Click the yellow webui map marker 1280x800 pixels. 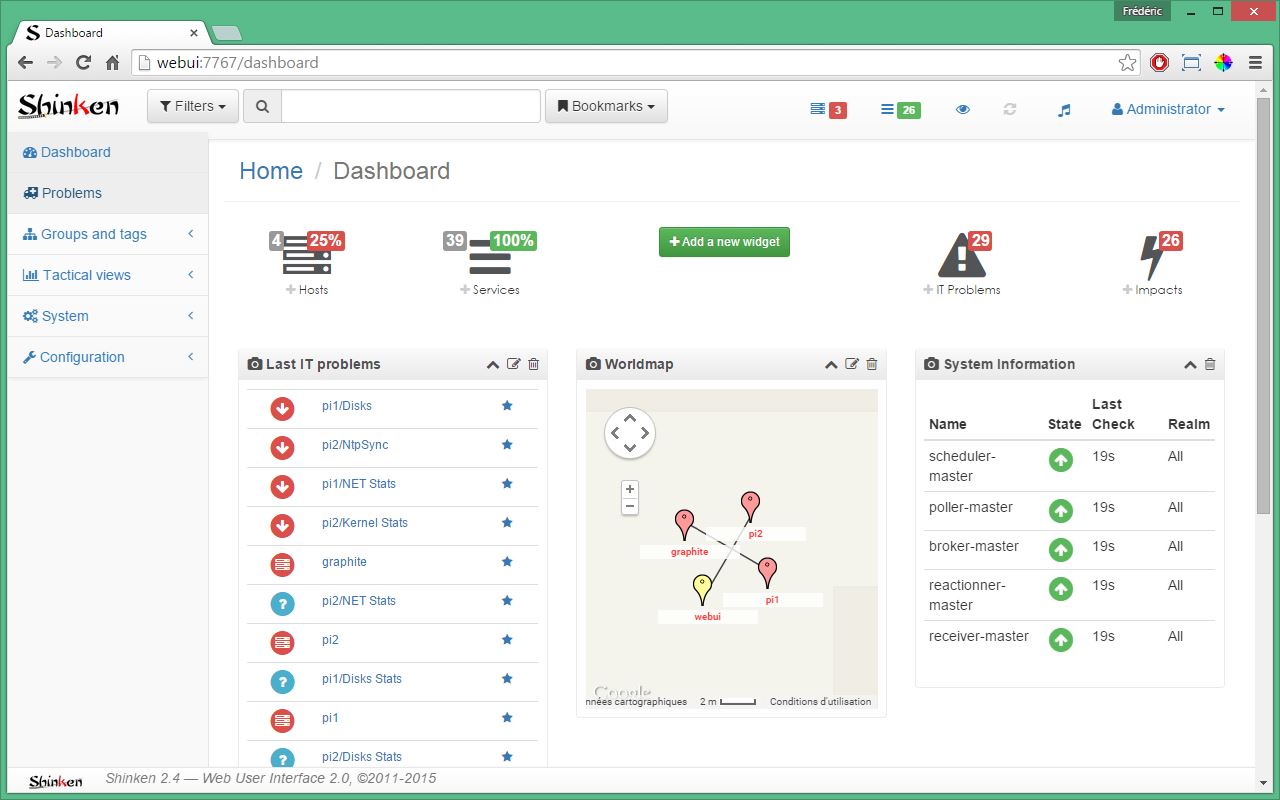[702, 590]
